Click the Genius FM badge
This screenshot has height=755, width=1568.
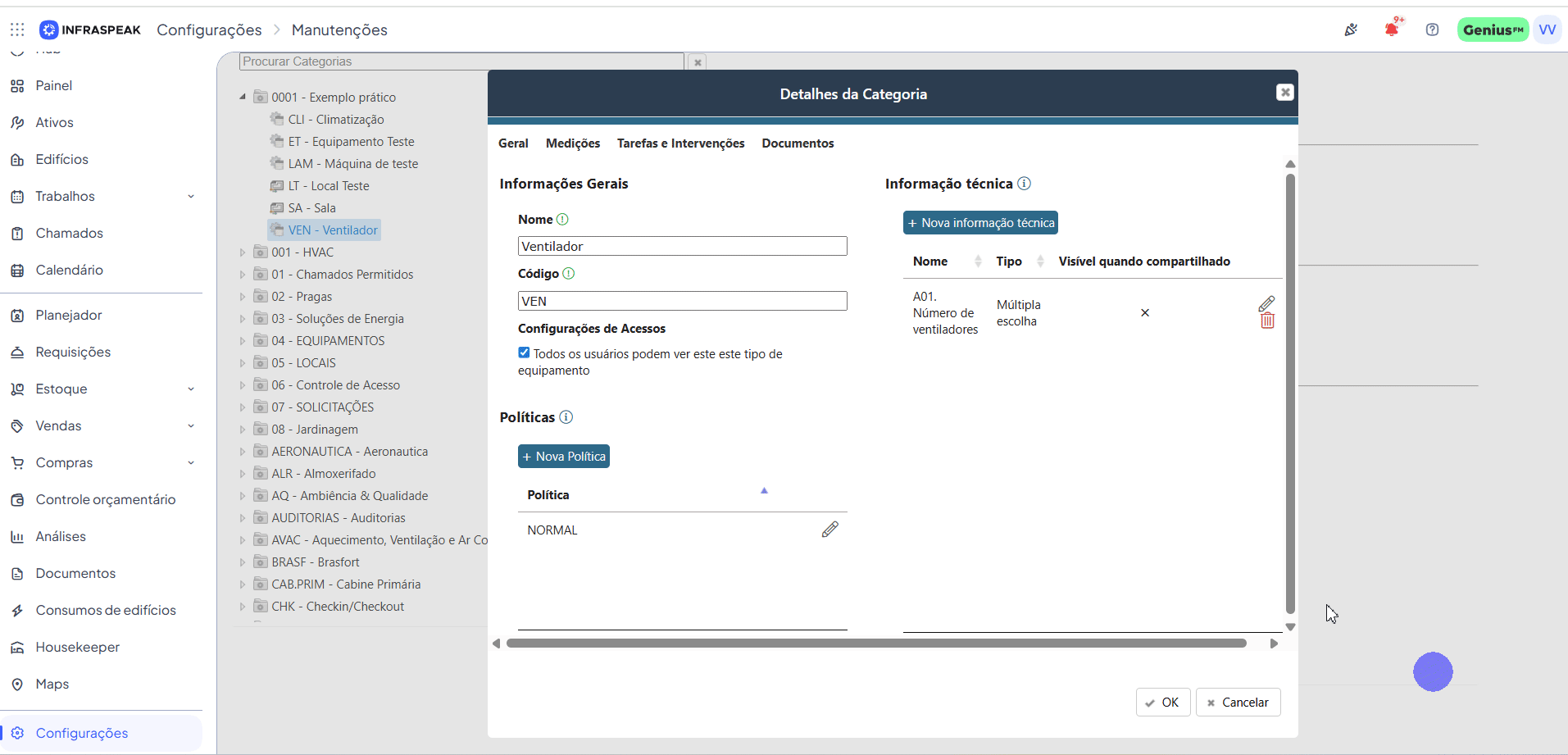click(x=1493, y=30)
